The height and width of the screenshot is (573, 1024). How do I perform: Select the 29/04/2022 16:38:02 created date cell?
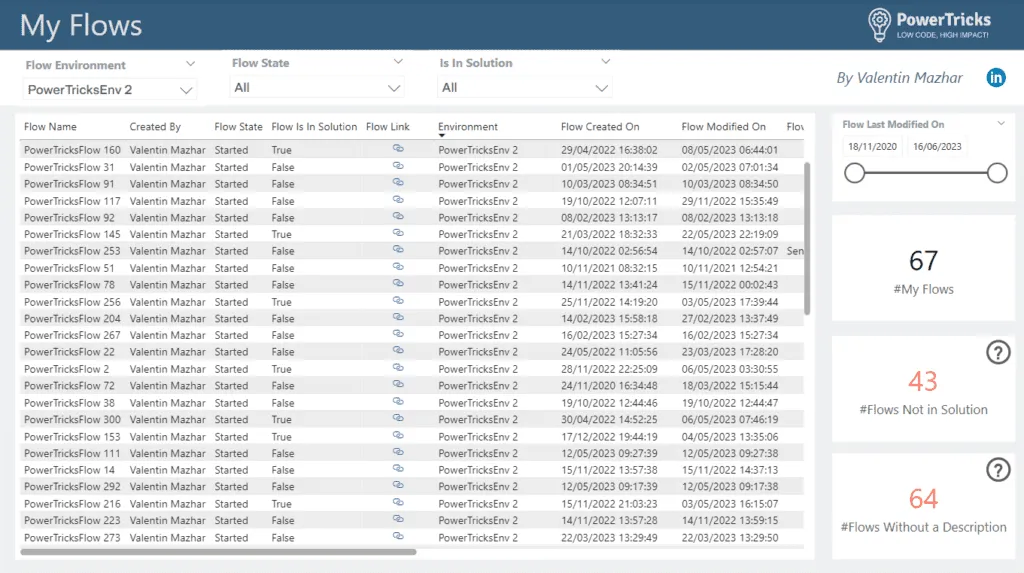coord(609,150)
